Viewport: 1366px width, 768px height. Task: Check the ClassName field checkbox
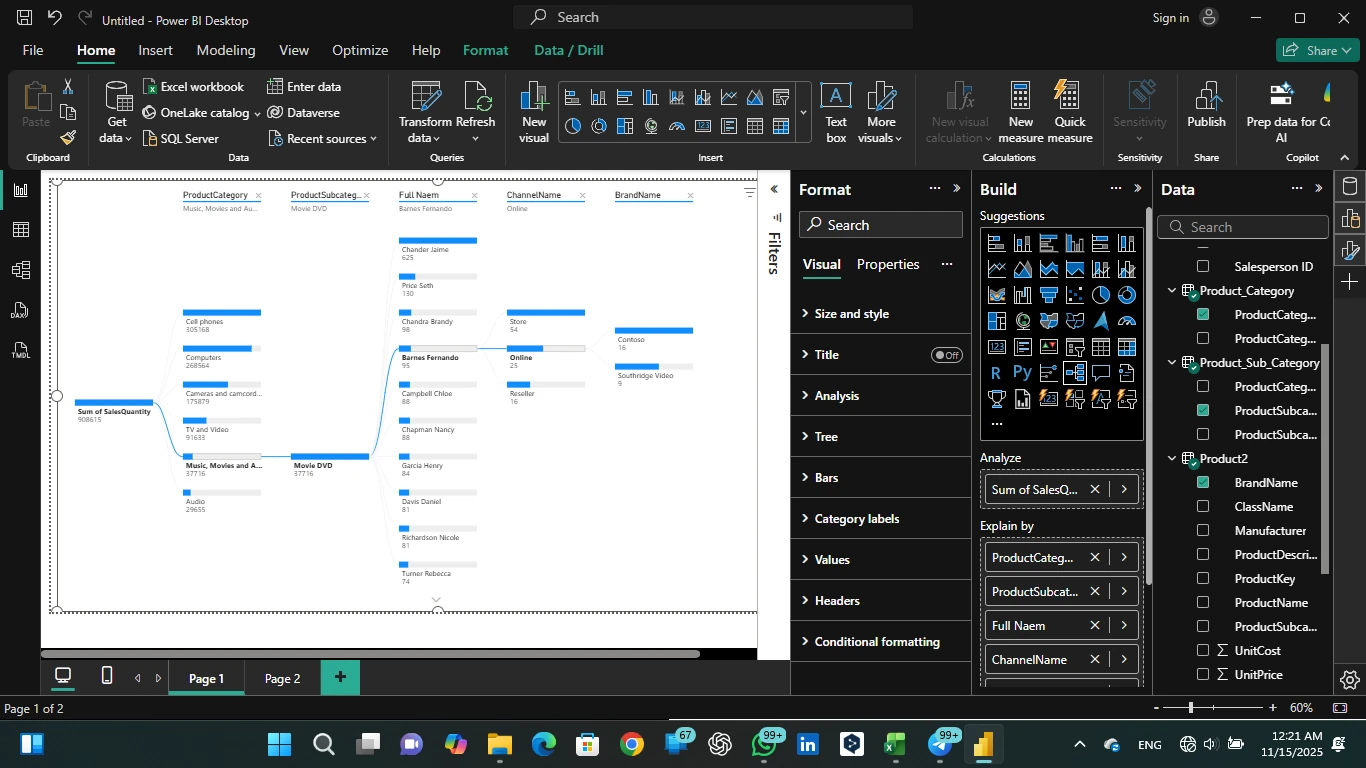coord(1203,506)
